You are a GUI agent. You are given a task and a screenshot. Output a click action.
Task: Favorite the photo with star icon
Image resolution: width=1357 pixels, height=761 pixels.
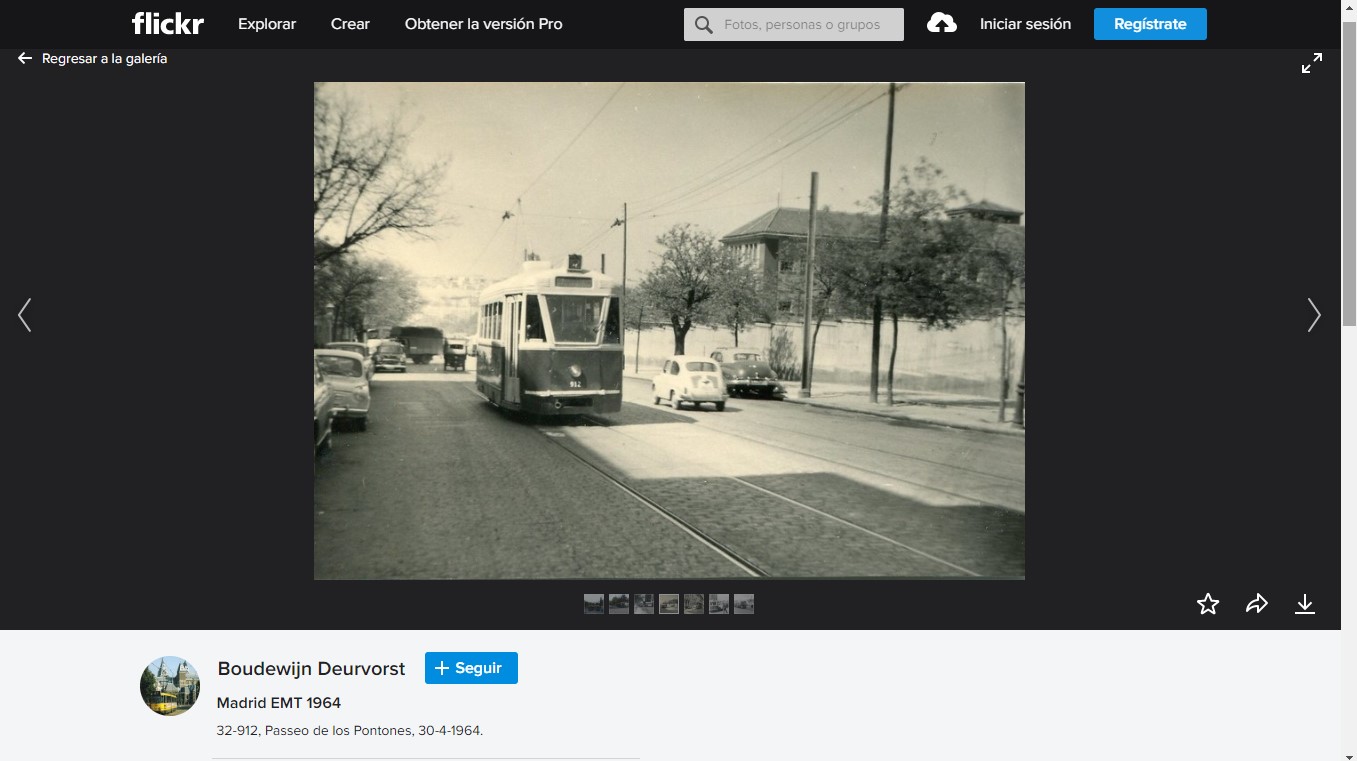point(1208,604)
